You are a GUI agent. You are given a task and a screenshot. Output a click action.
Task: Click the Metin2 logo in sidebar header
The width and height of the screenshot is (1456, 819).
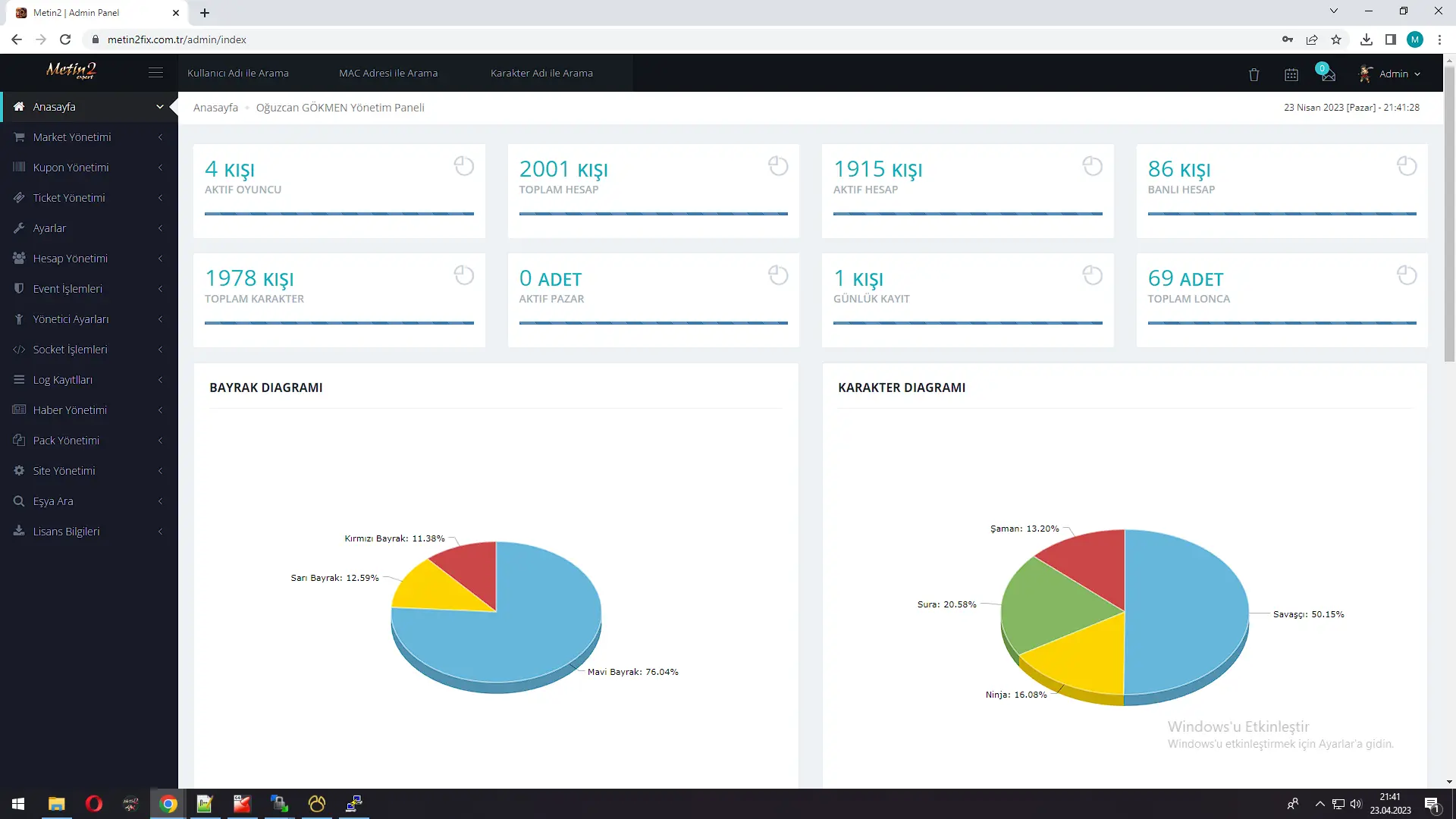71,71
